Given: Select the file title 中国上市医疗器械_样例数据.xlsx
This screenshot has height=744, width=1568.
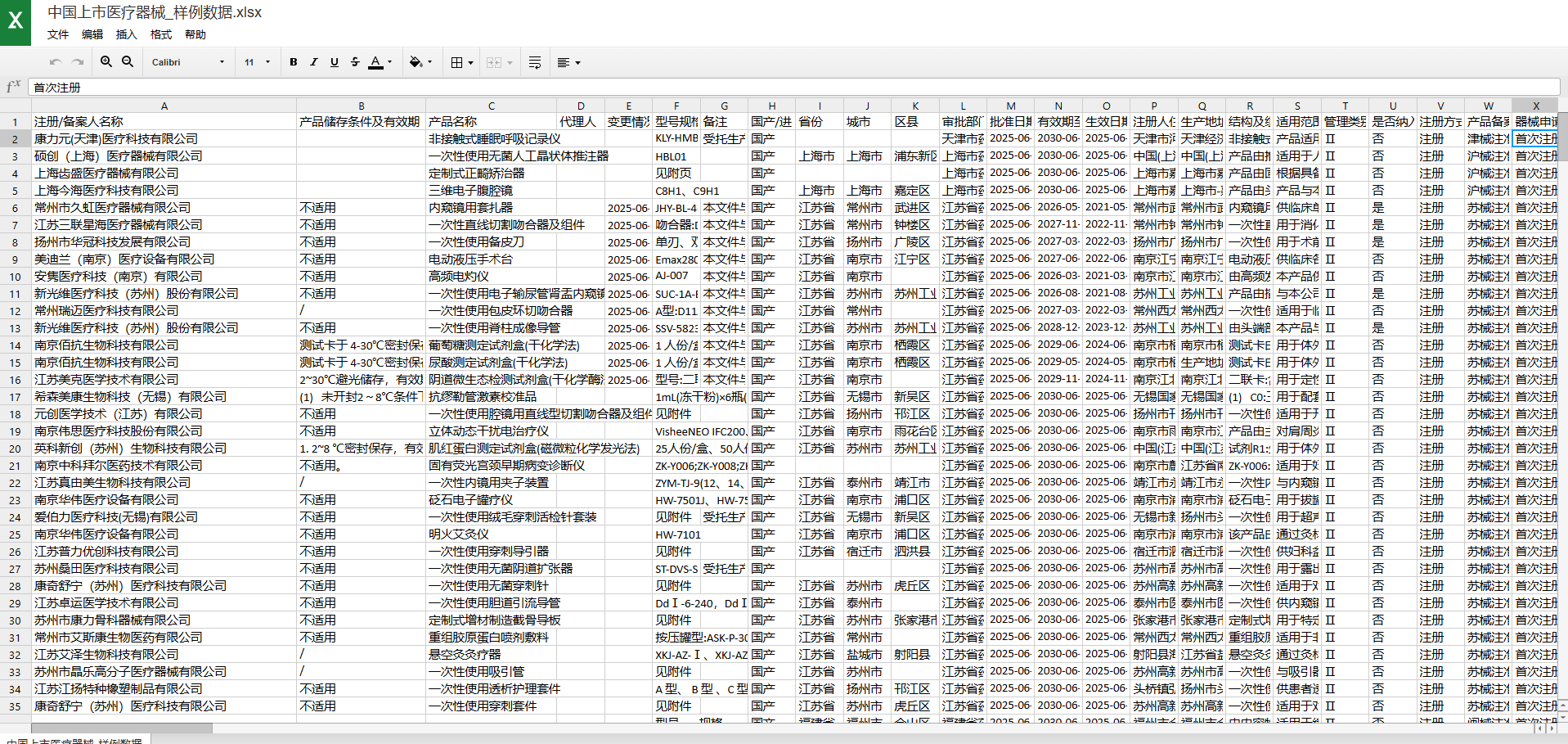Looking at the screenshot, I should 155,12.
